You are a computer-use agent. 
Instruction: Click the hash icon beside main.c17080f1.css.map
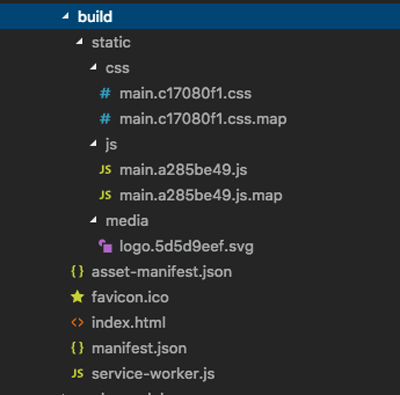coord(105,119)
